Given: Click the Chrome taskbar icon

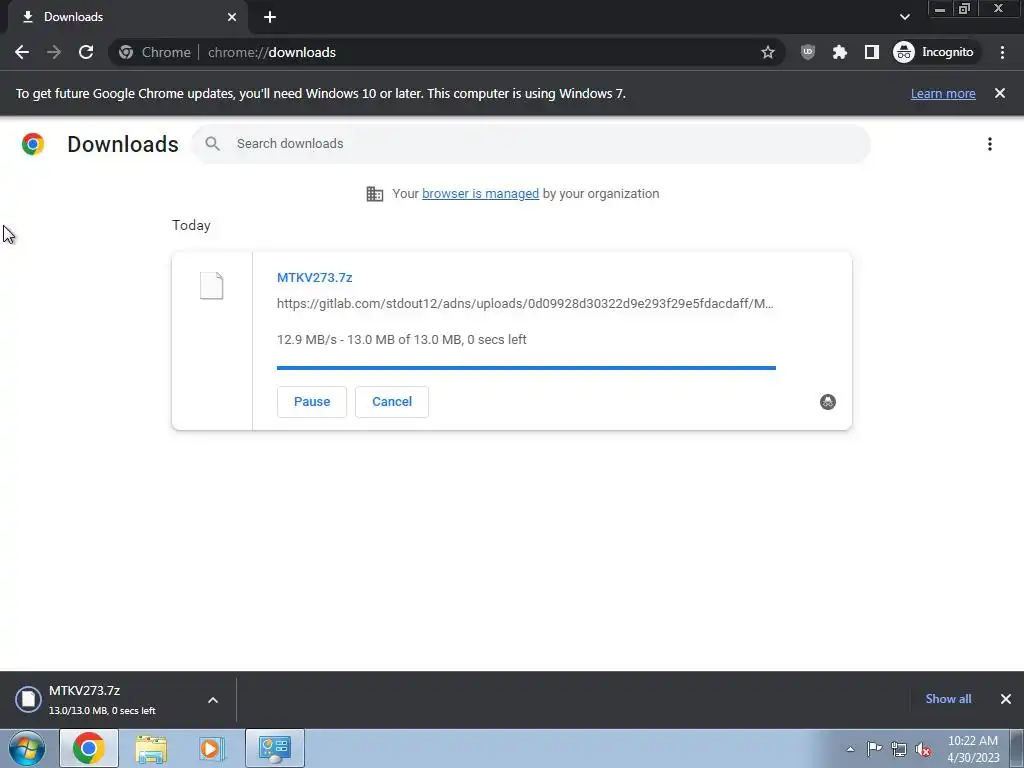Looking at the screenshot, I should point(89,748).
